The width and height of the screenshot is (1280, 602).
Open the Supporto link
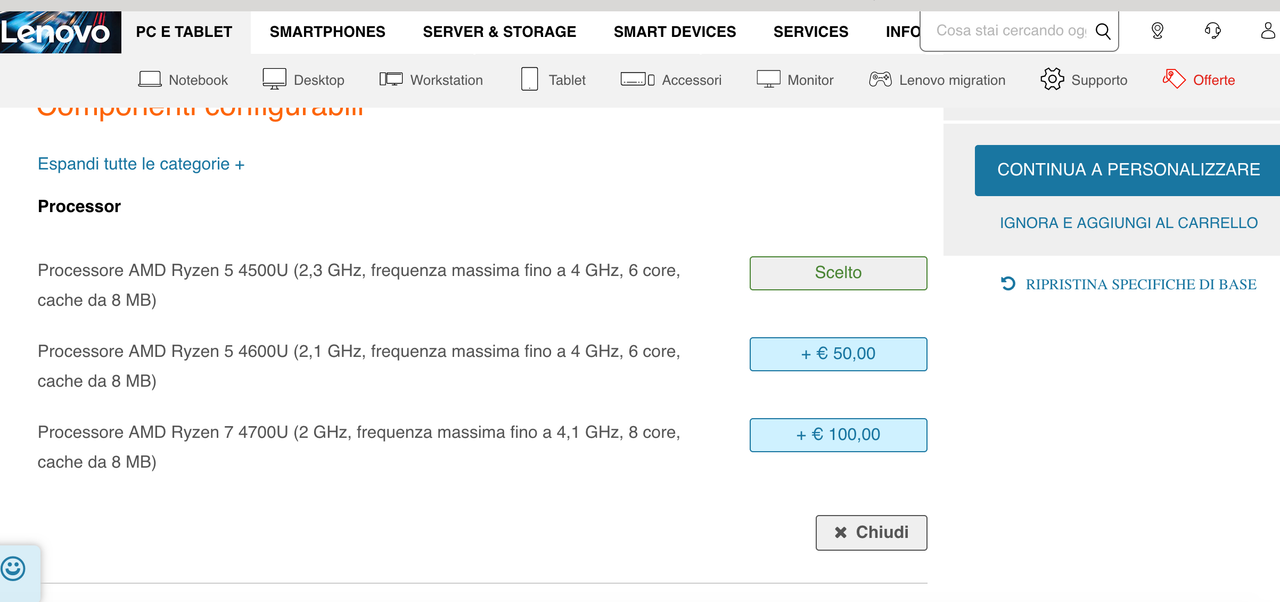(x=1099, y=80)
